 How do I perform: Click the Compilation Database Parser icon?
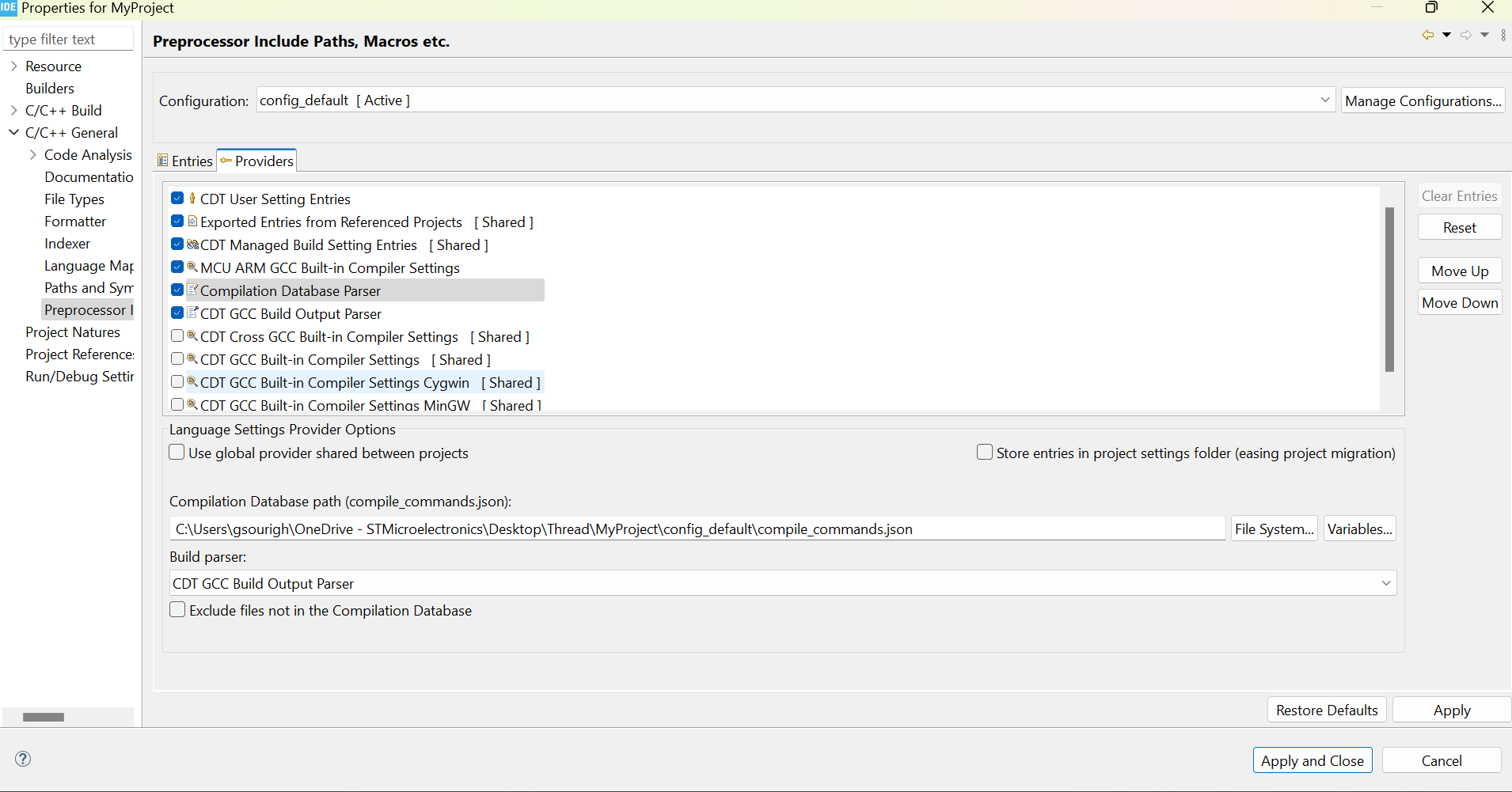click(192, 290)
